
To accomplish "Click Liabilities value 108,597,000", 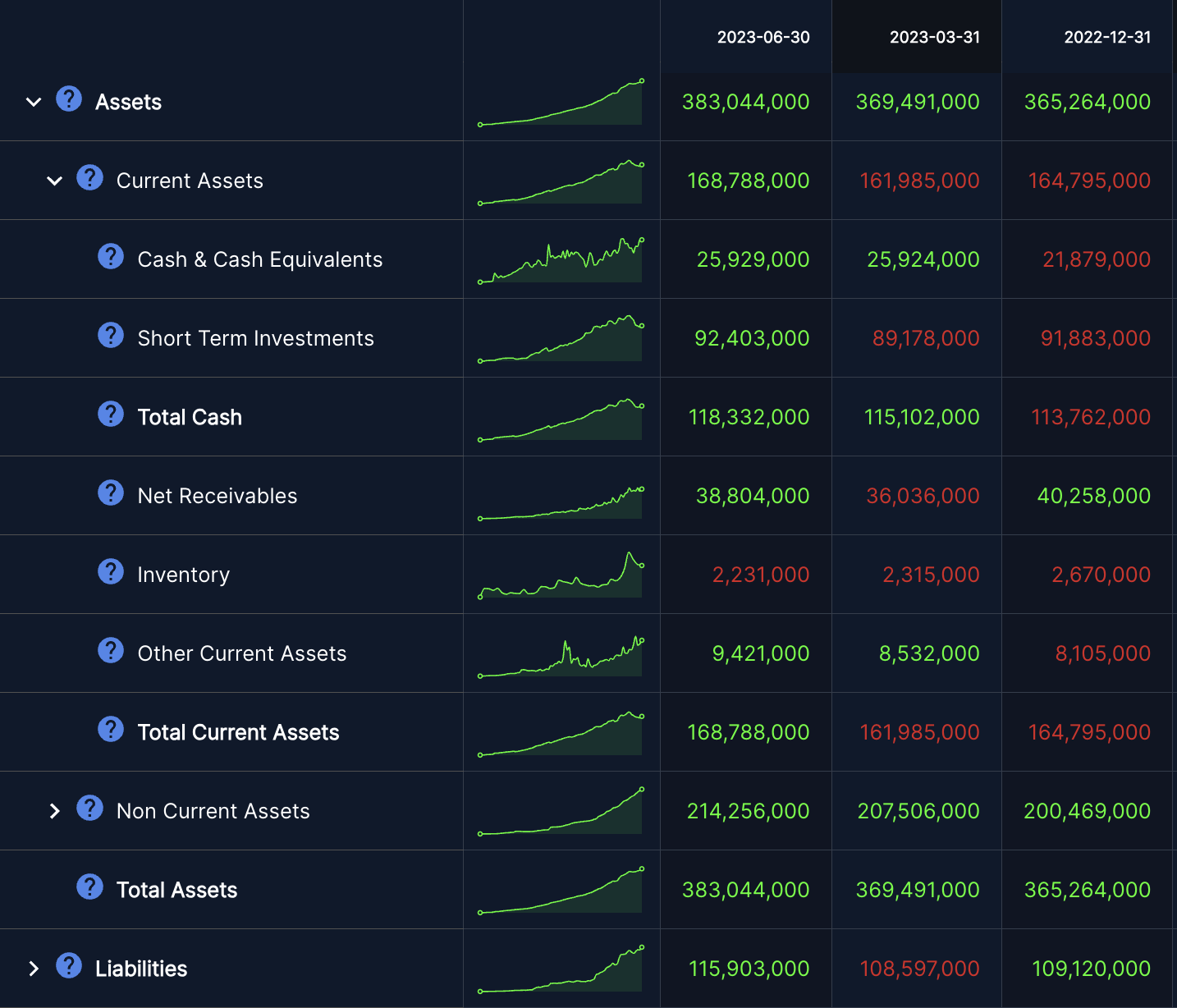I will 919,969.
